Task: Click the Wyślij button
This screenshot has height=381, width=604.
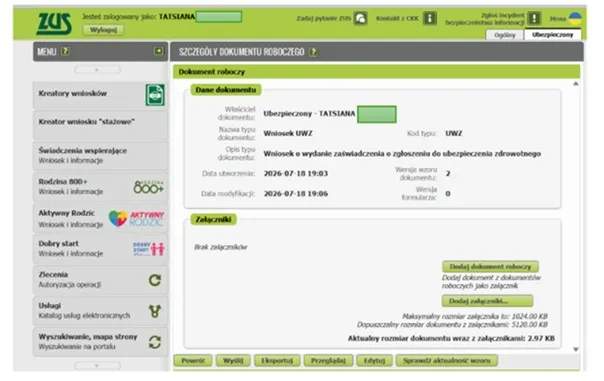Action: point(233,361)
